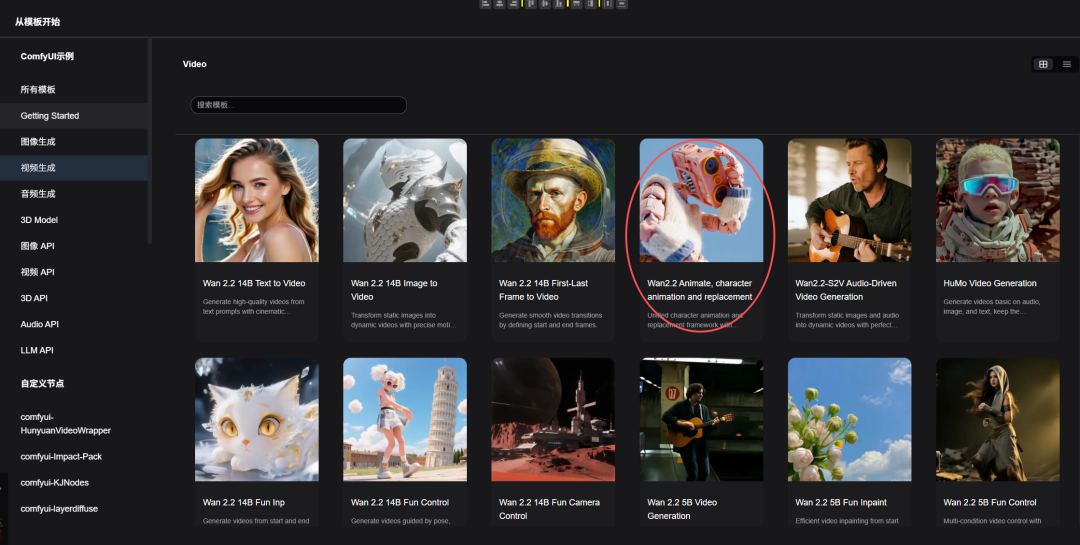Image resolution: width=1080 pixels, height=545 pixels.
Task: Click the sidebar vertical scrollbar
Action: tap(150, 141)
